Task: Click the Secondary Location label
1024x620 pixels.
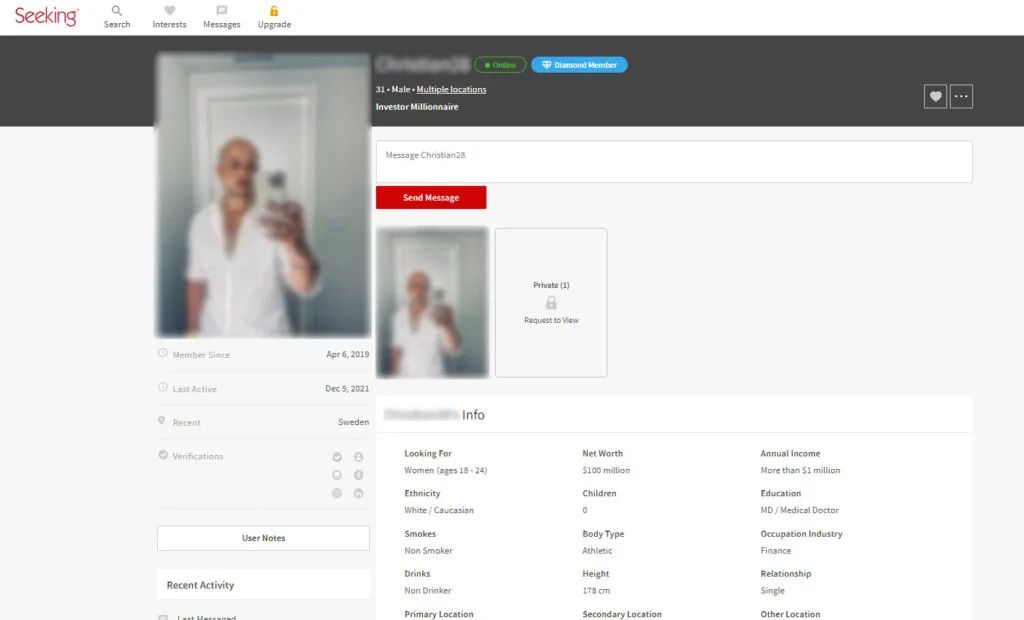Action: pyautogui.click(x=622, y=614)
